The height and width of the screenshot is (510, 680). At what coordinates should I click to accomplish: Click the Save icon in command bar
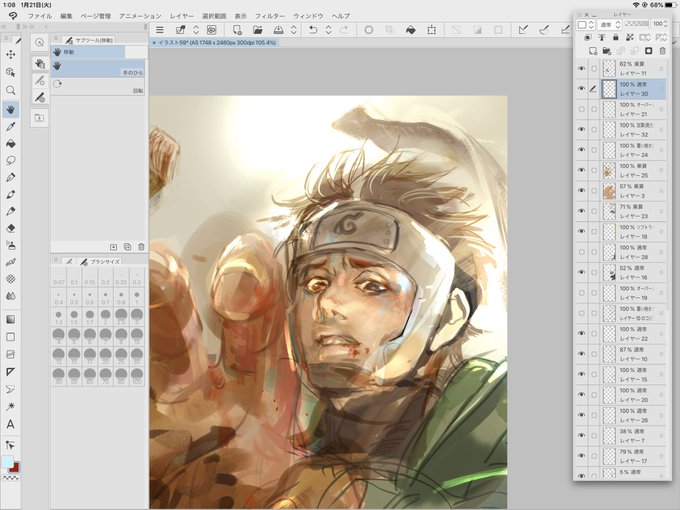point(278,30)
